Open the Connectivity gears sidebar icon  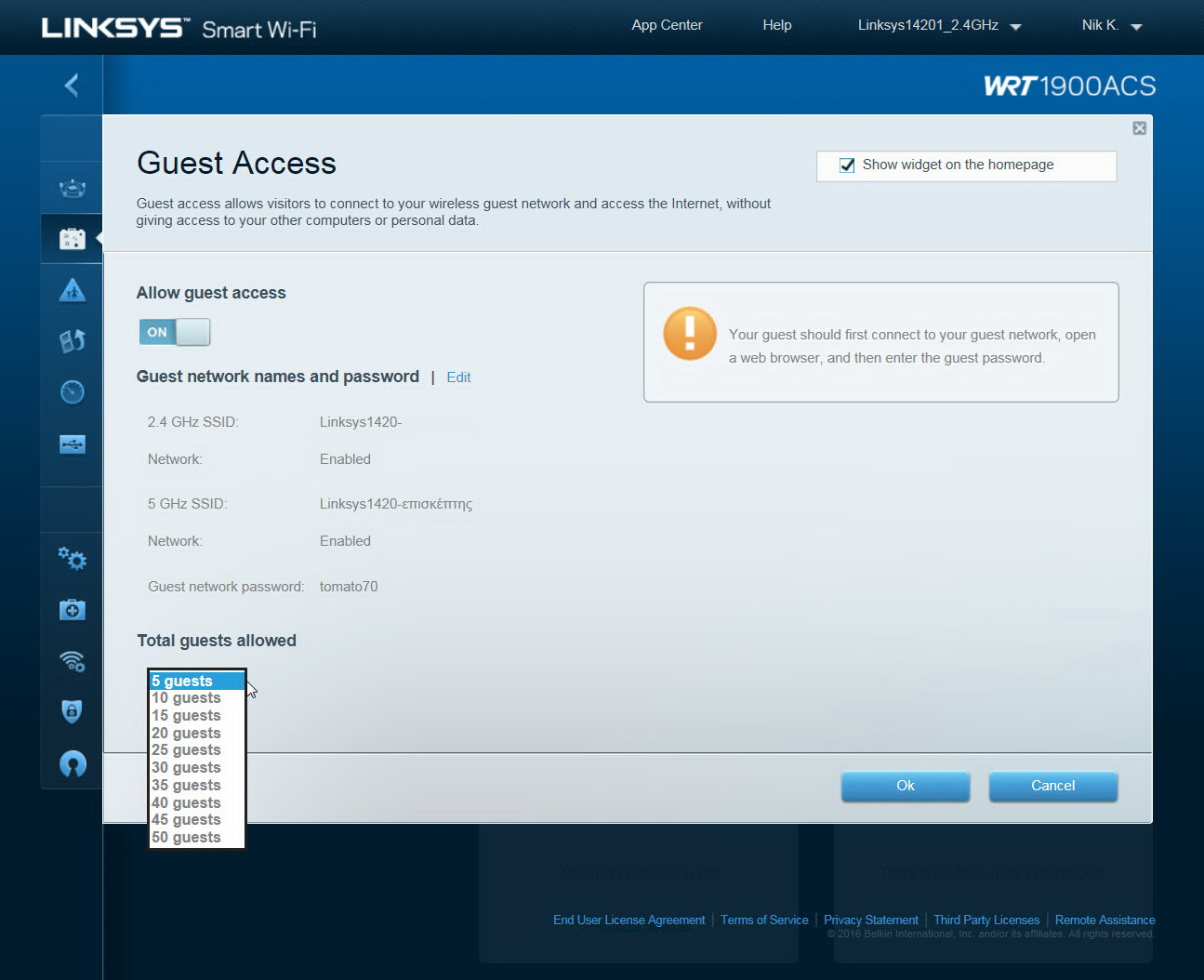(73, 558)
